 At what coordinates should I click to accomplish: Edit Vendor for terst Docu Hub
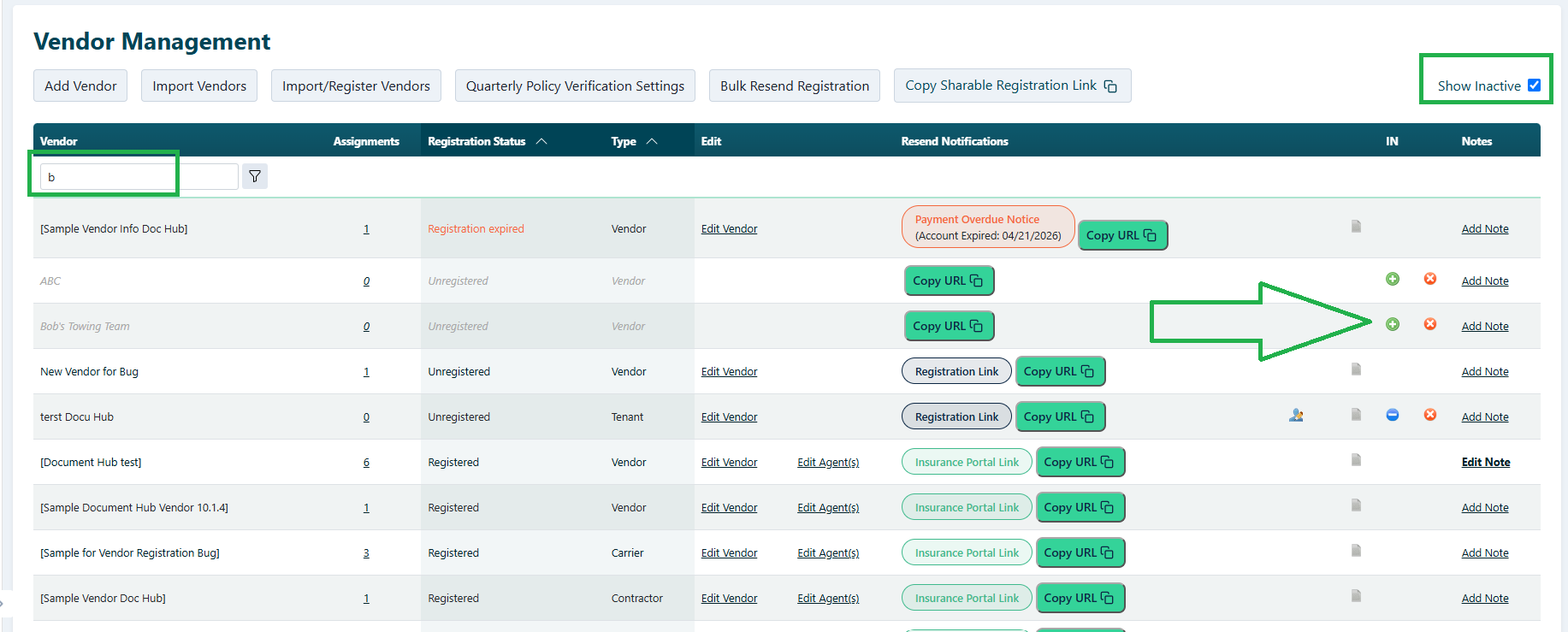point(729,416)
